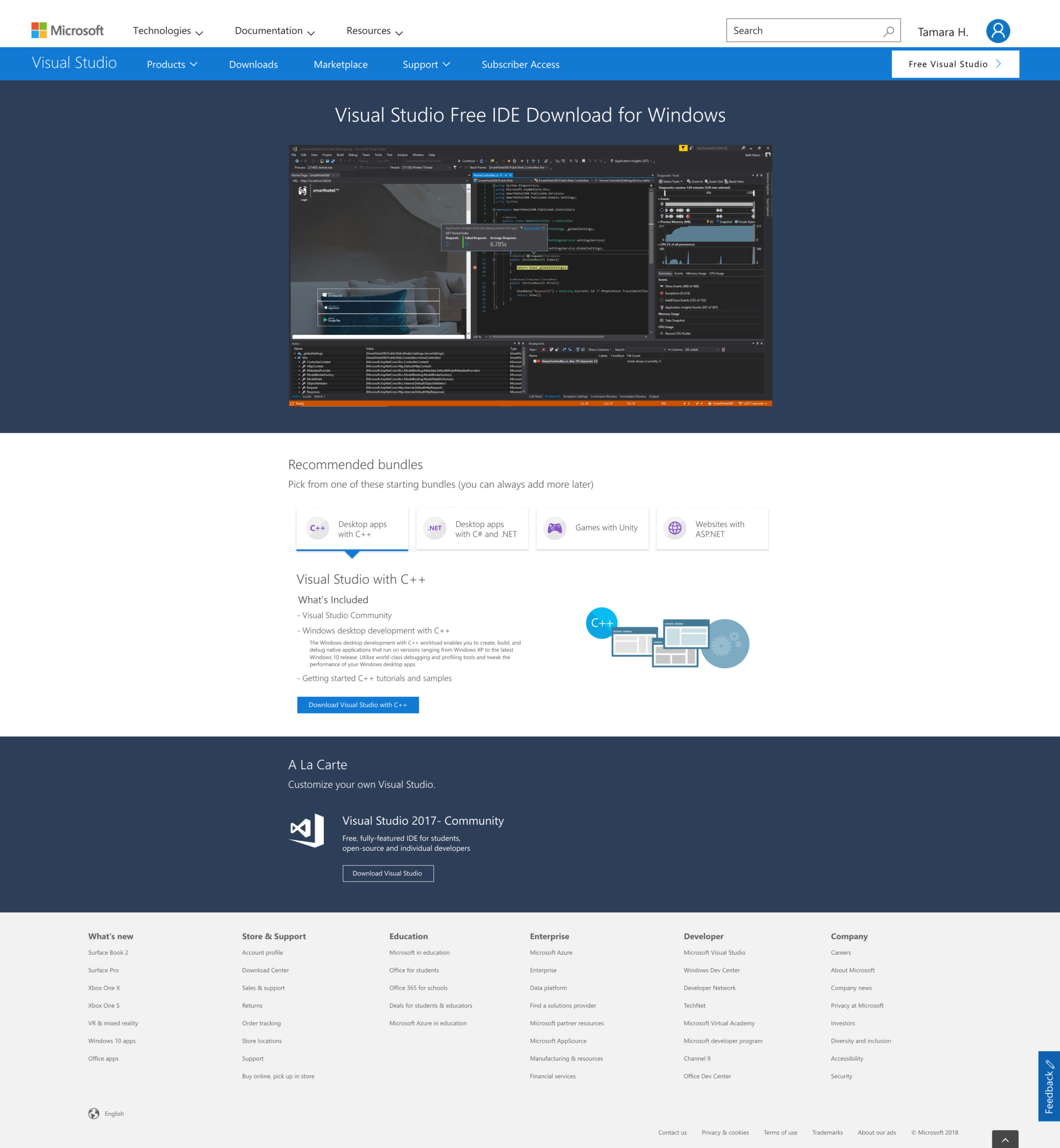Expand the Documentation dropdown
Screen dimensions: 1060x1148
click(x=275, y=31)
